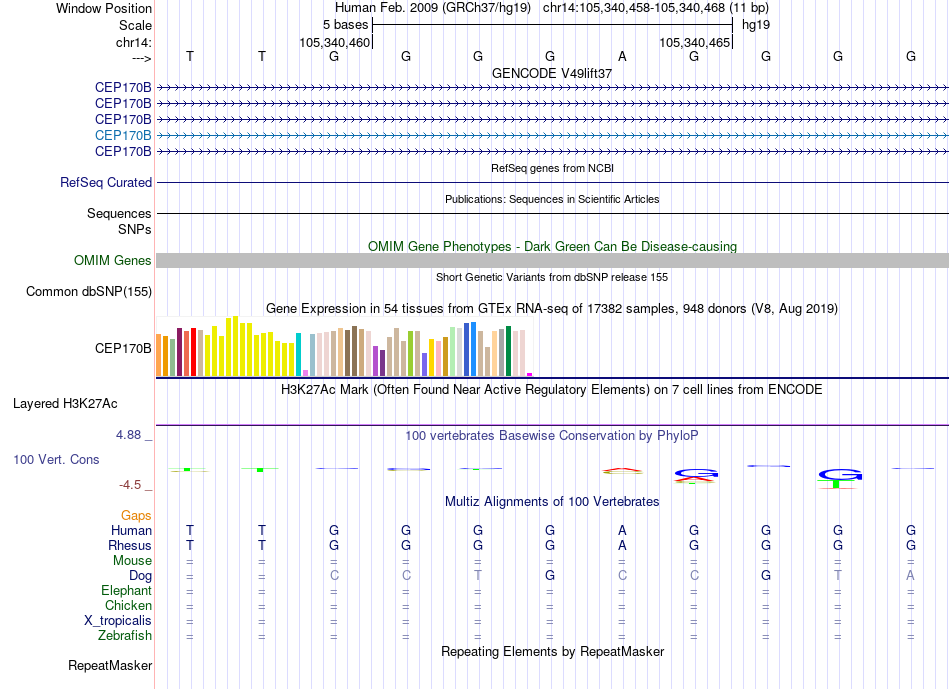Open the 'GENCODE V49lift37' track title
This screenshot has height=689, width=950.
pyautogui.click(x=552, y=73)
